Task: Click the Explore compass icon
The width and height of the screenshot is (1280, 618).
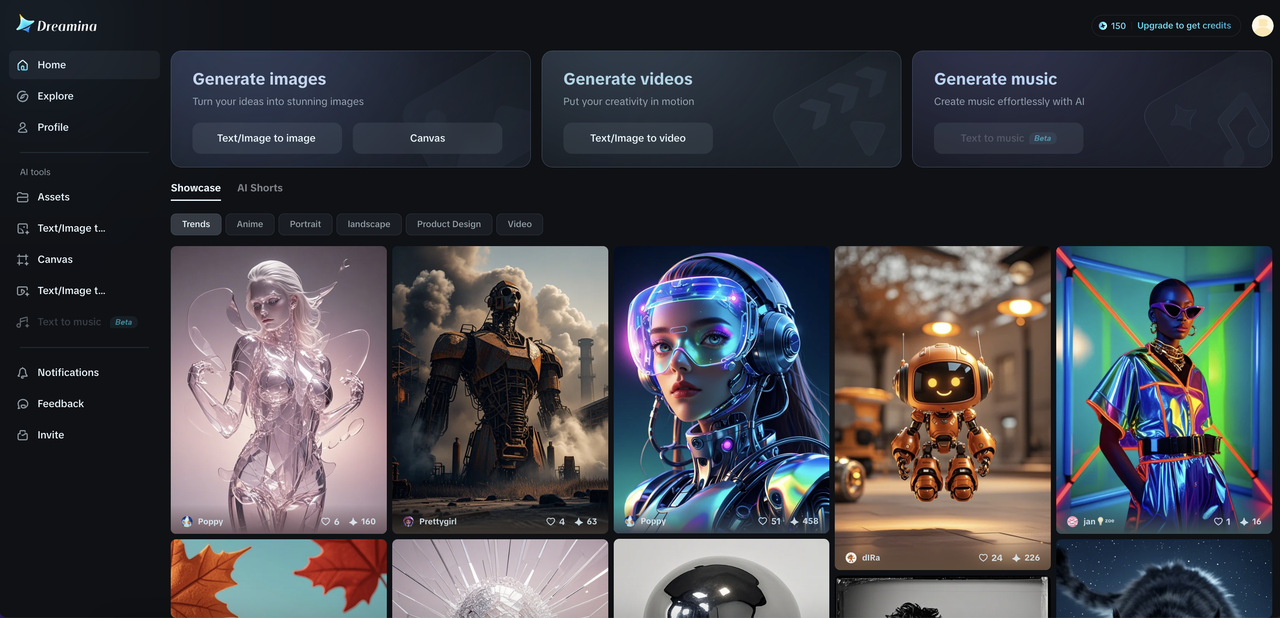Action: [x=23, y=96]
